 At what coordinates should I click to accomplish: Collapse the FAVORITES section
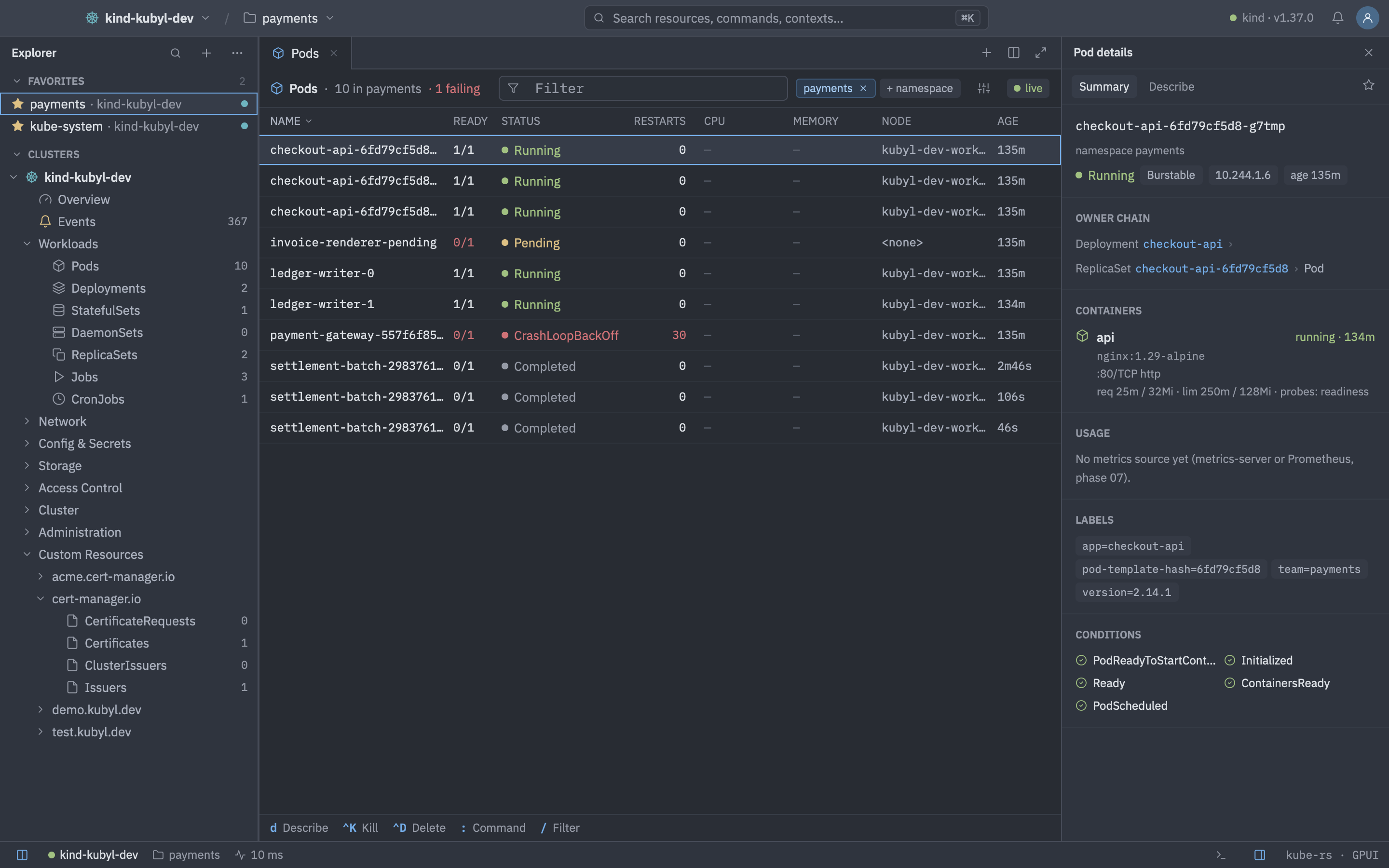pos(17,81)
